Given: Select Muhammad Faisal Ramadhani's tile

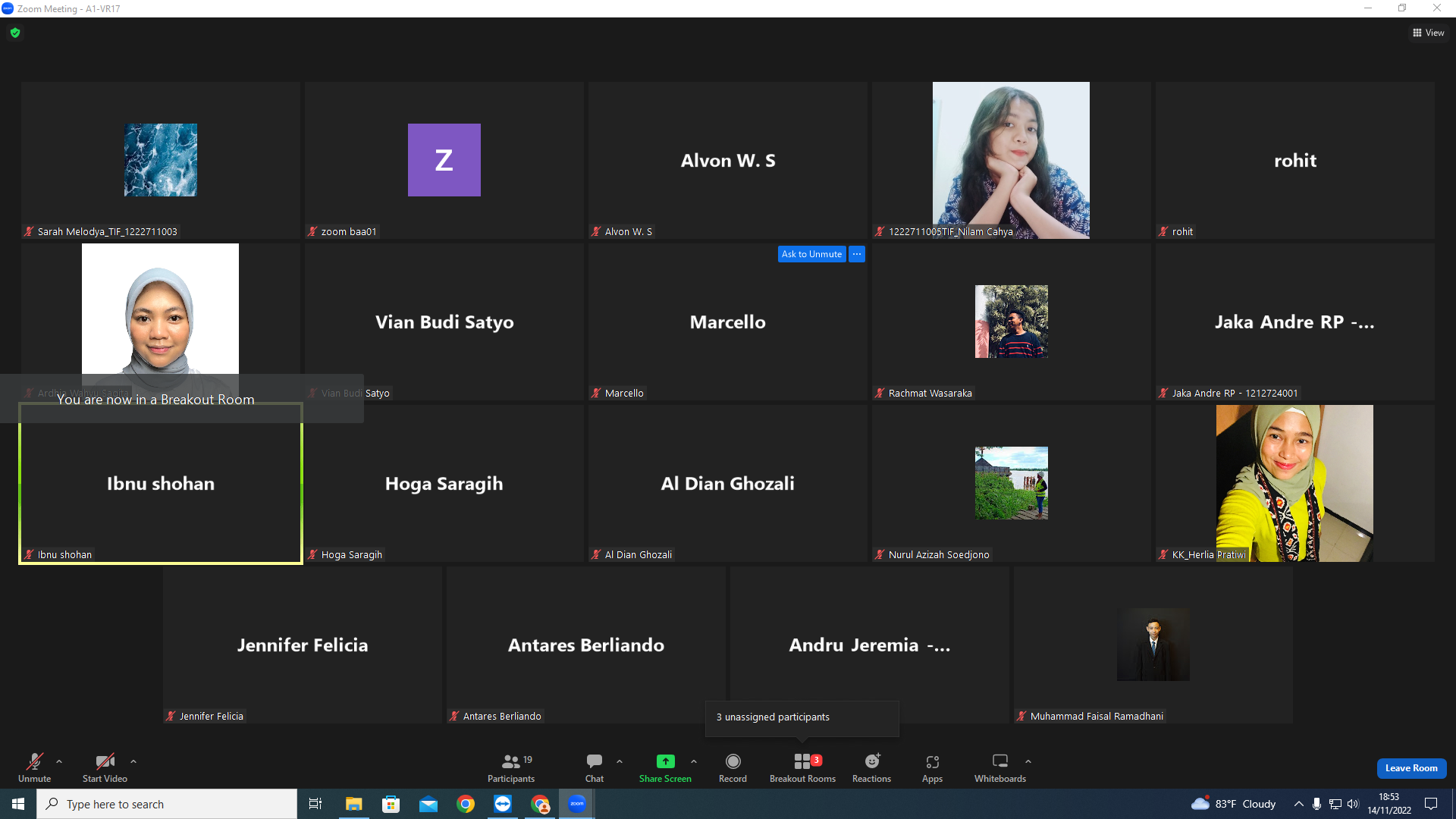Looking at the screenshot, I should click(x=1153, y=645).
